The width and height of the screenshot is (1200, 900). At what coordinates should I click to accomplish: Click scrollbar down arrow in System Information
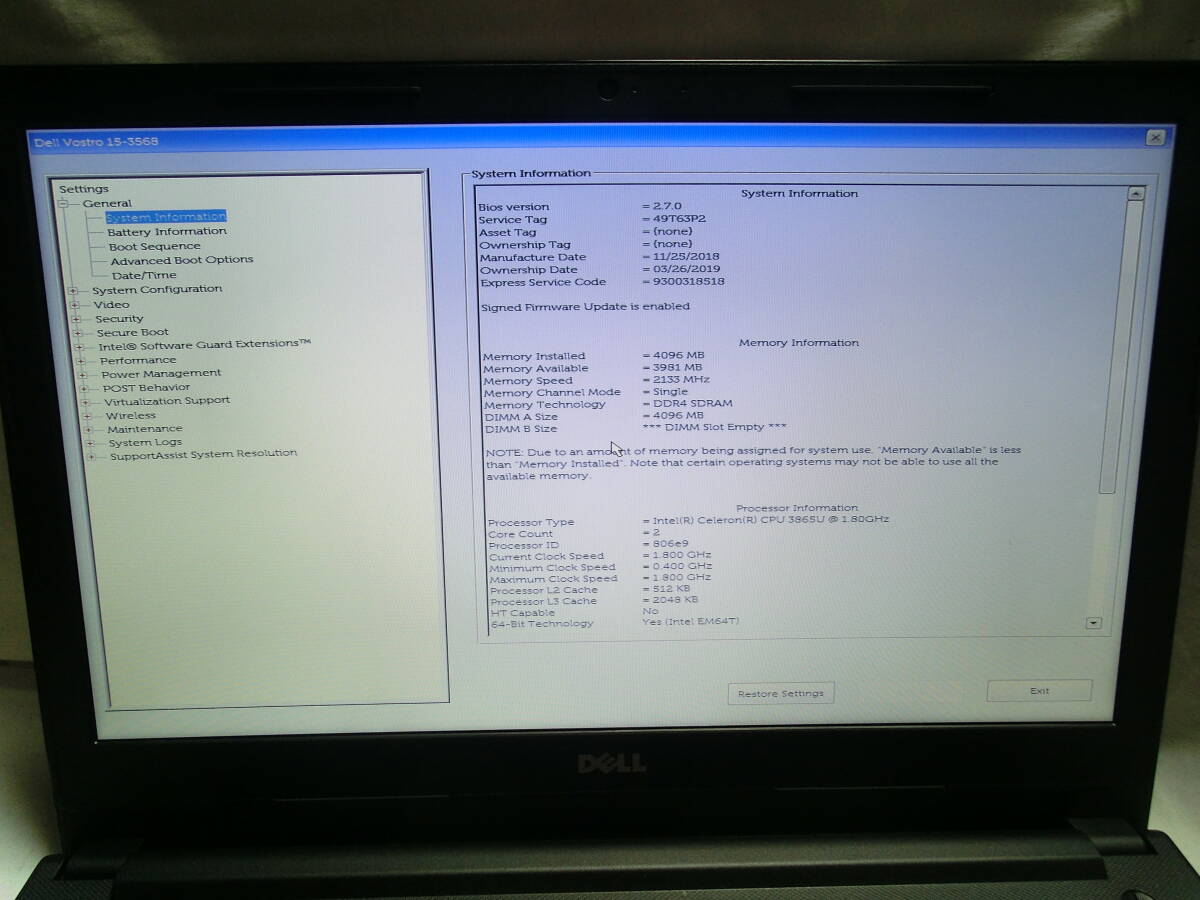click(x=1093, y=623)
